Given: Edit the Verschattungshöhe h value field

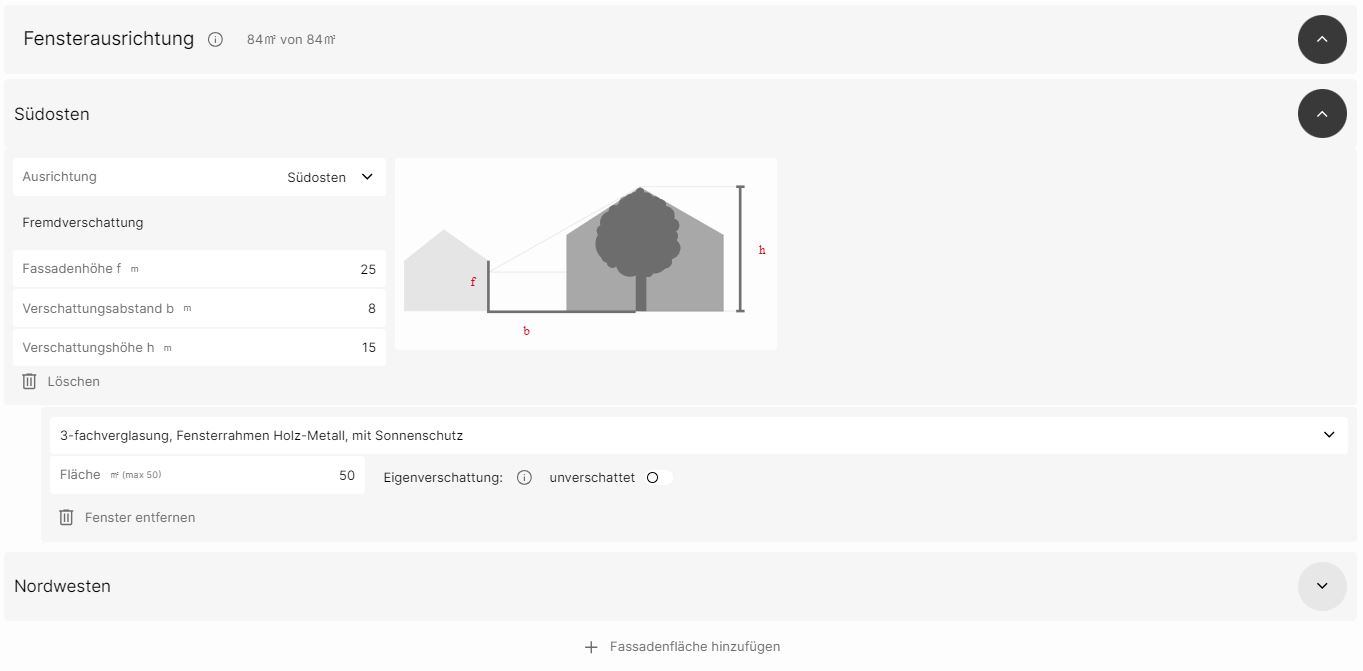Looking at the screenshot, I should [300, 348].
